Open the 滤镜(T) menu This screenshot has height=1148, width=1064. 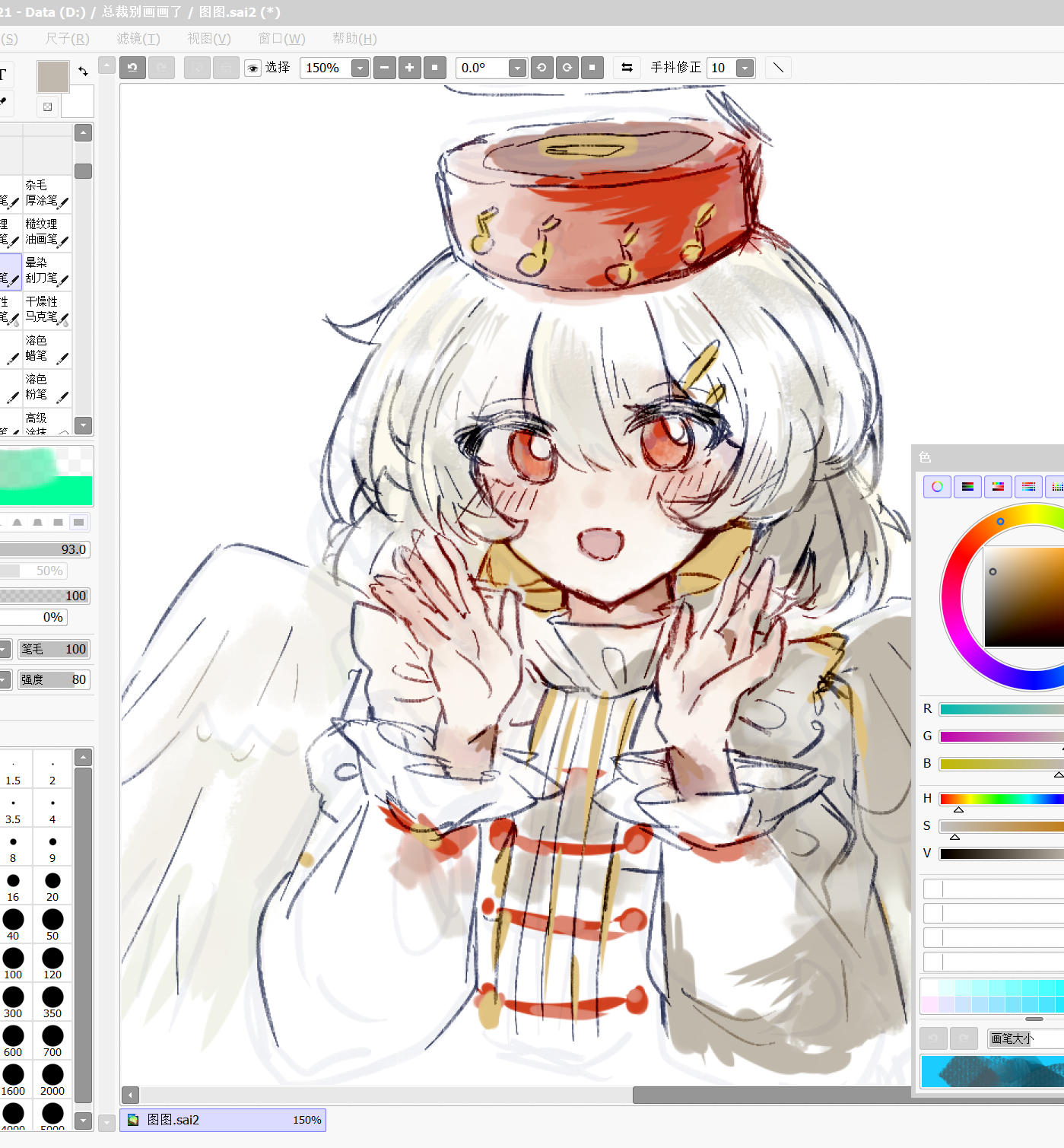(138, 39)
